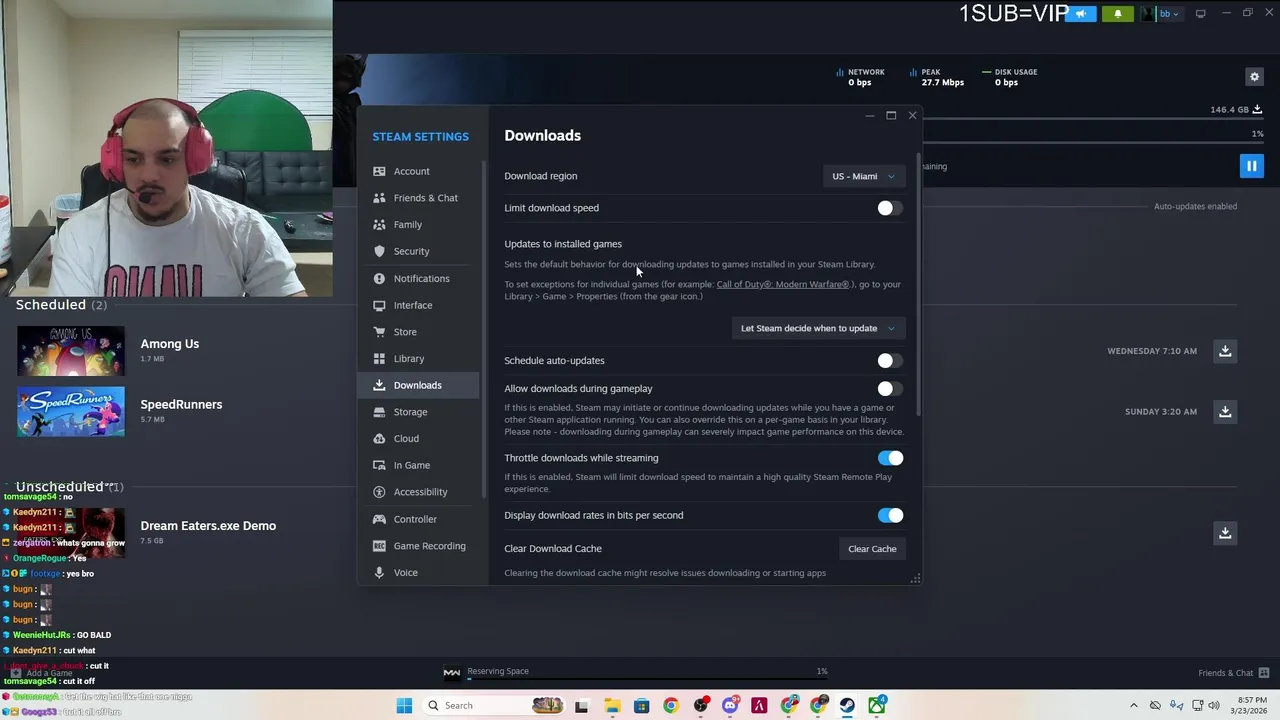Open the Account settings section
This screenshot has width=1280, height=720.
pos(418,171)
